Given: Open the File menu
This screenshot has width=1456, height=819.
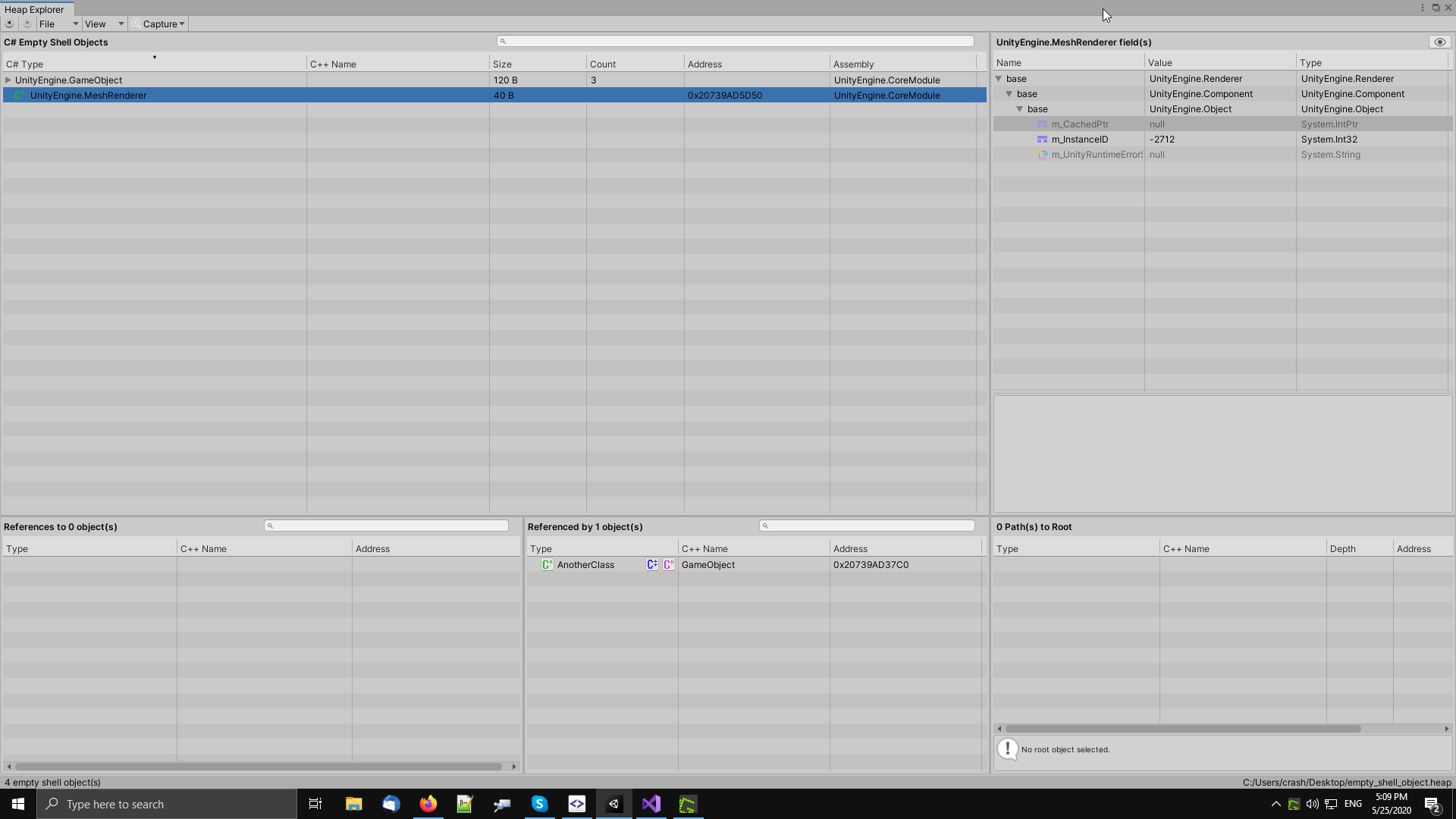Looking at the screenshot, I should tap(47, 24).
